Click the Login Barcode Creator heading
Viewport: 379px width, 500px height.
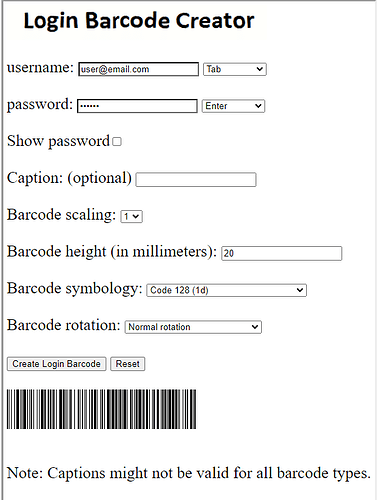139,21
